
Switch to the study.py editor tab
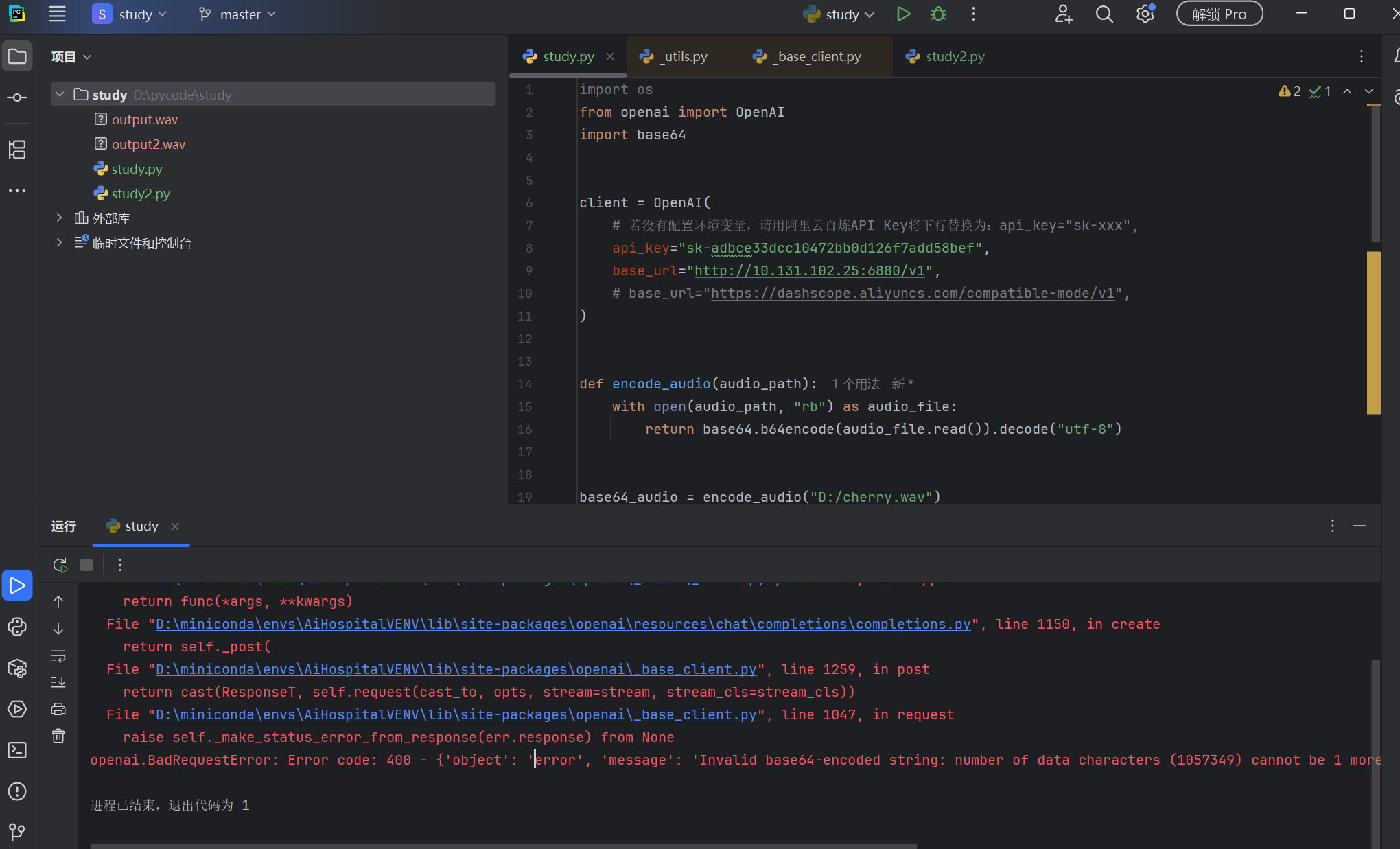point(568,56)
